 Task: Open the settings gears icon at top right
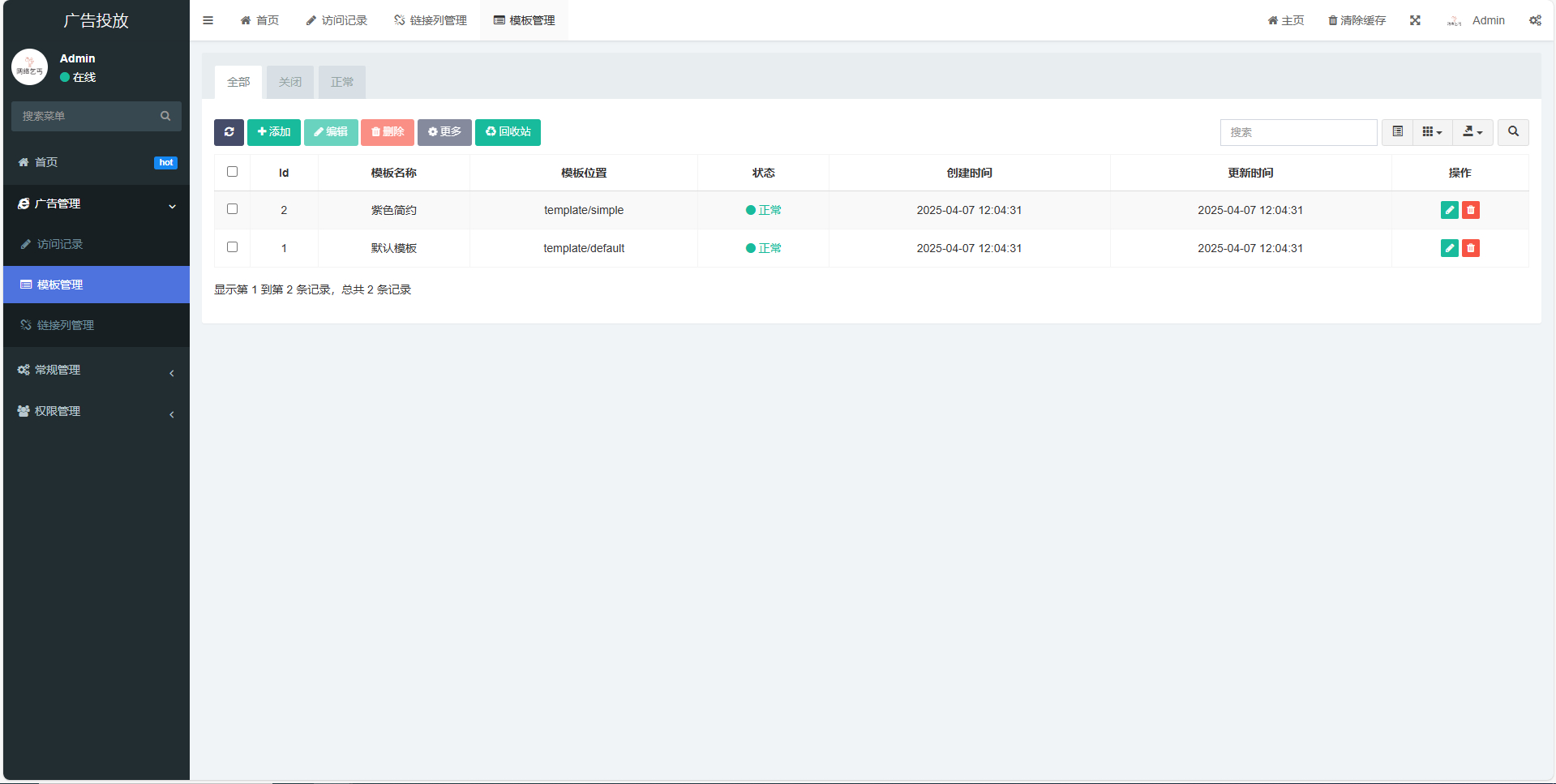(1535, 20)
